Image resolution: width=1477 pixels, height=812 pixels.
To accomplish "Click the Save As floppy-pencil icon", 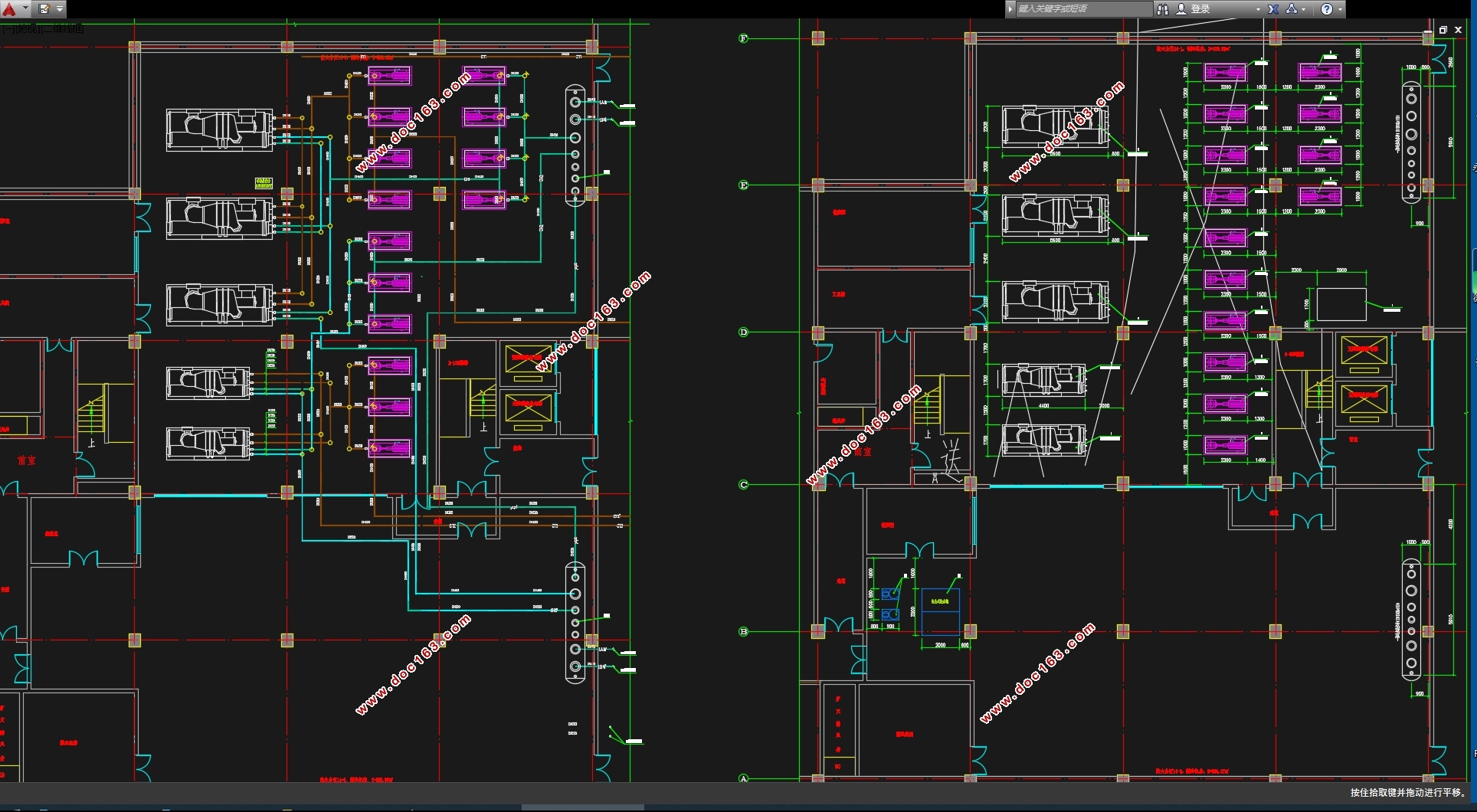I will 44,9.
